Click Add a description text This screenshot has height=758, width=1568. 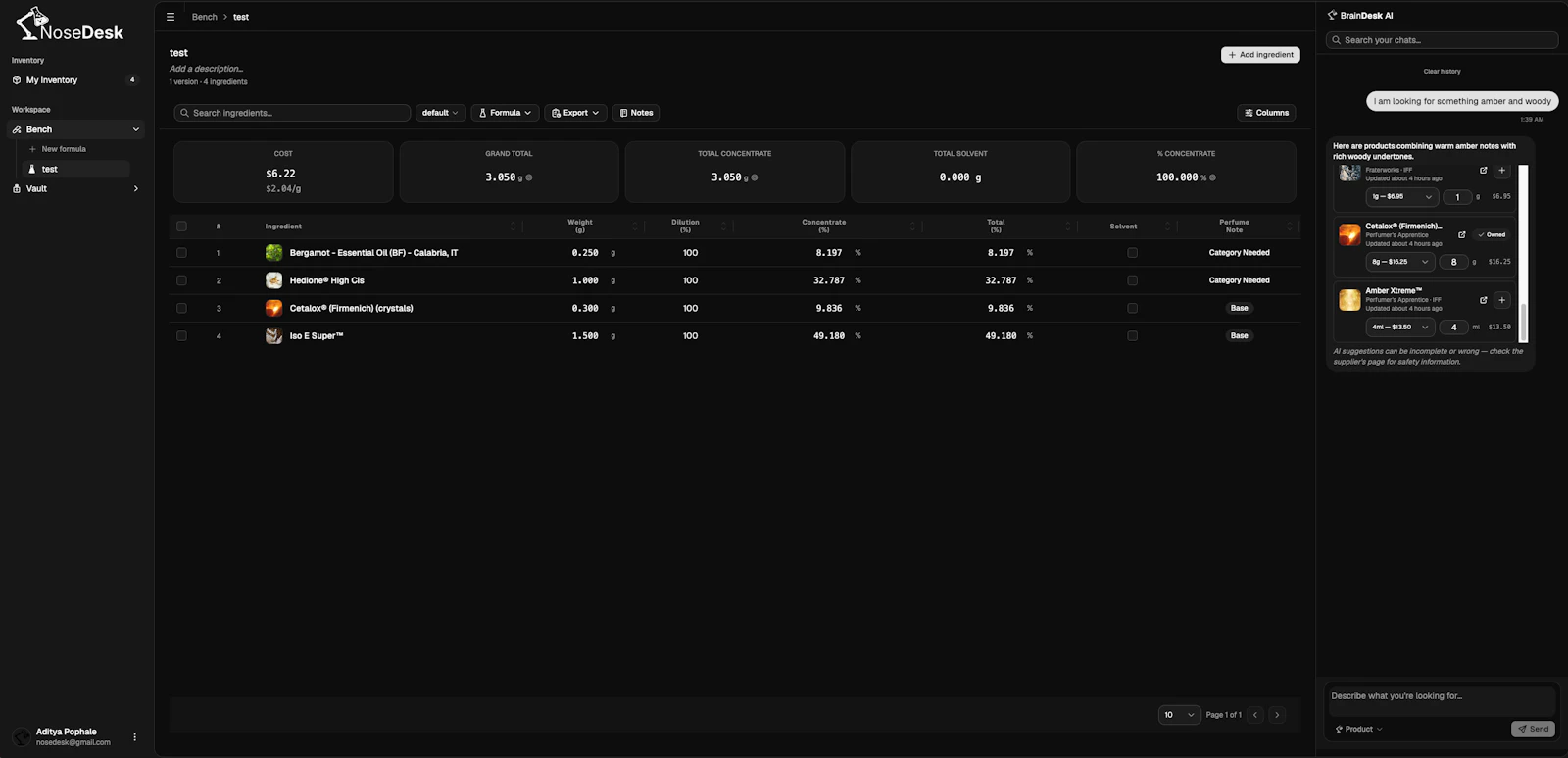coord(206,69)
